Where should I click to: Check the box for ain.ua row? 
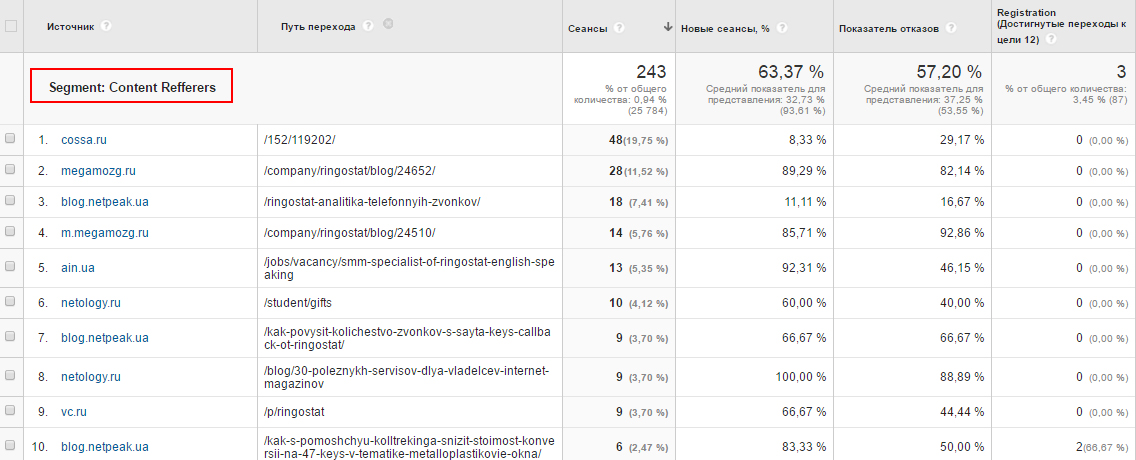[x=10, y=267]
